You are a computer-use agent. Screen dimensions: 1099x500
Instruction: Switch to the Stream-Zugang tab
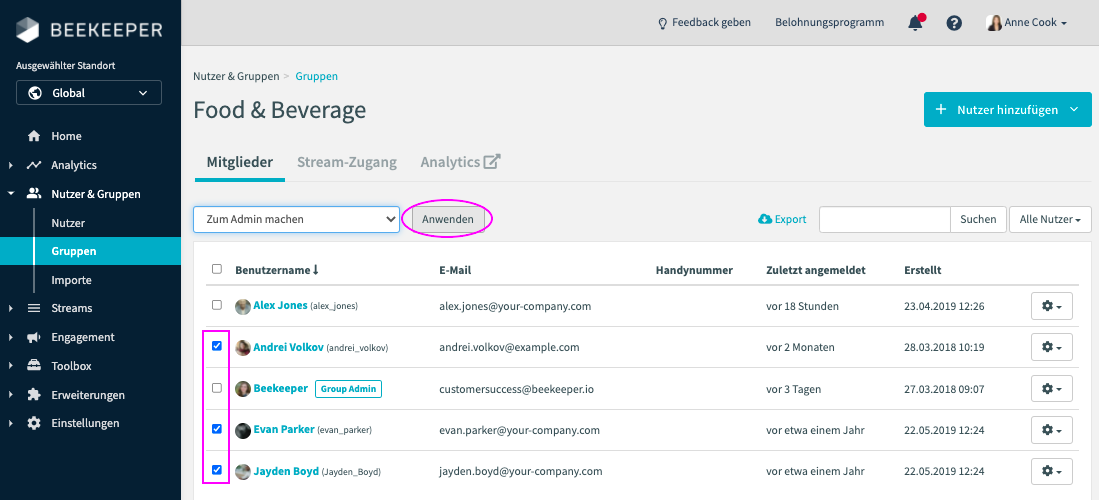point(346,162)
